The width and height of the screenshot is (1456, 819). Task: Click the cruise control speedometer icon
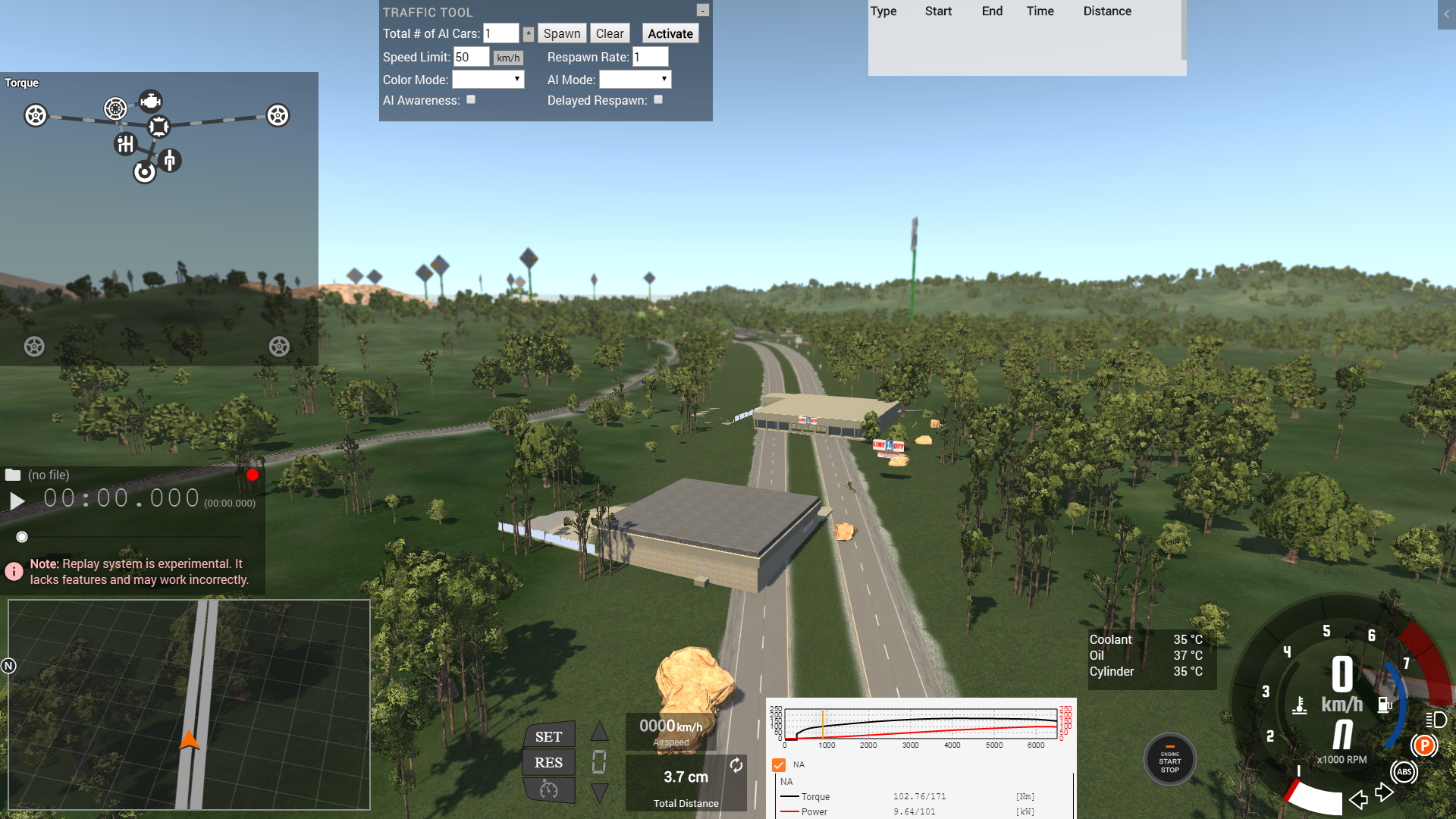point(548,790)
